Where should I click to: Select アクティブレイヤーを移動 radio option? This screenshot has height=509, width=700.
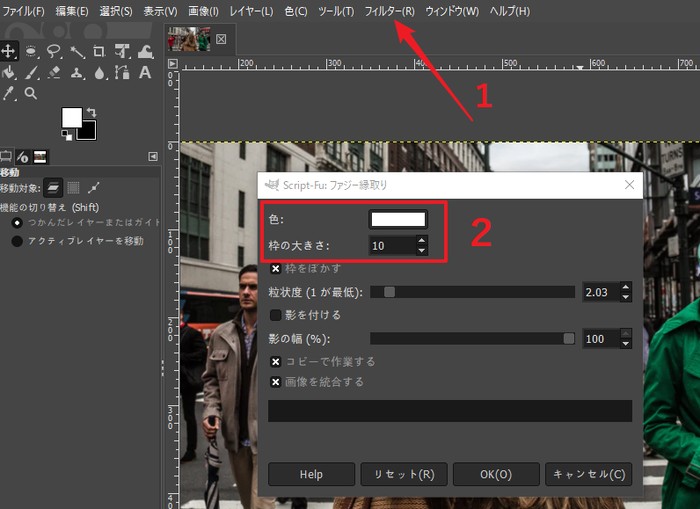tap(78, 241)
